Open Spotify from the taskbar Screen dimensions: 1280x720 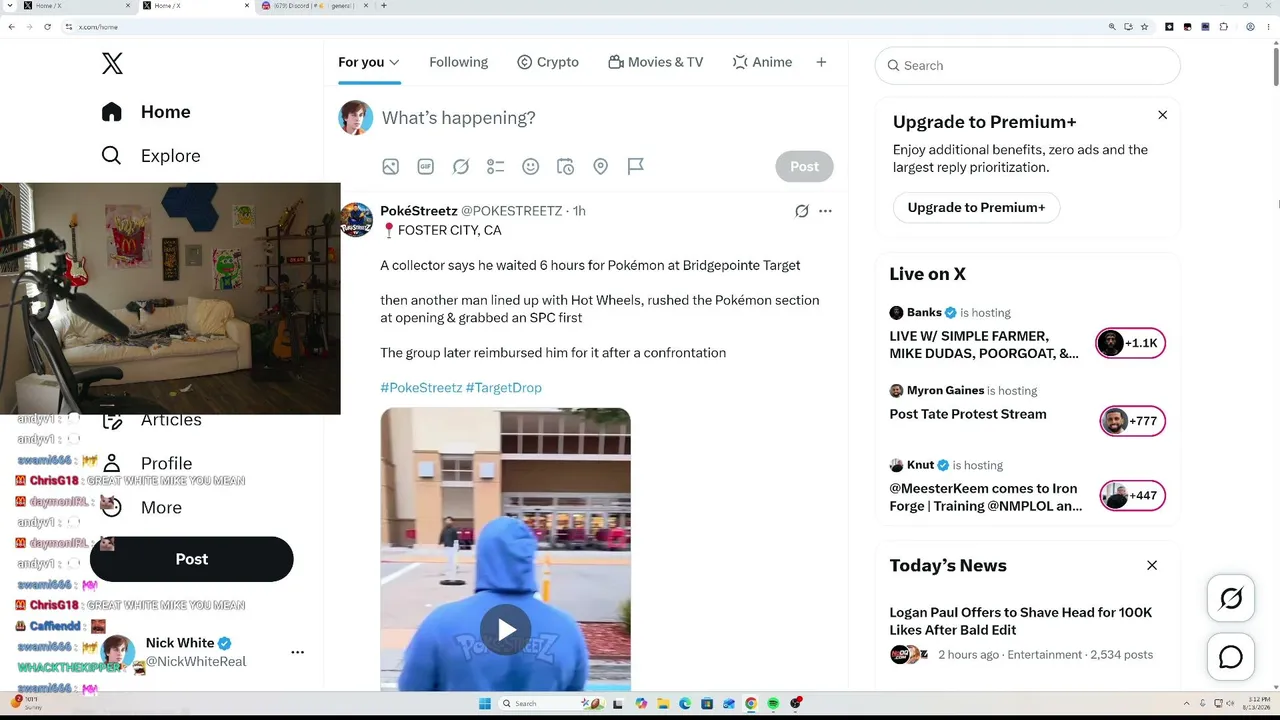click(x=773, y=703)
